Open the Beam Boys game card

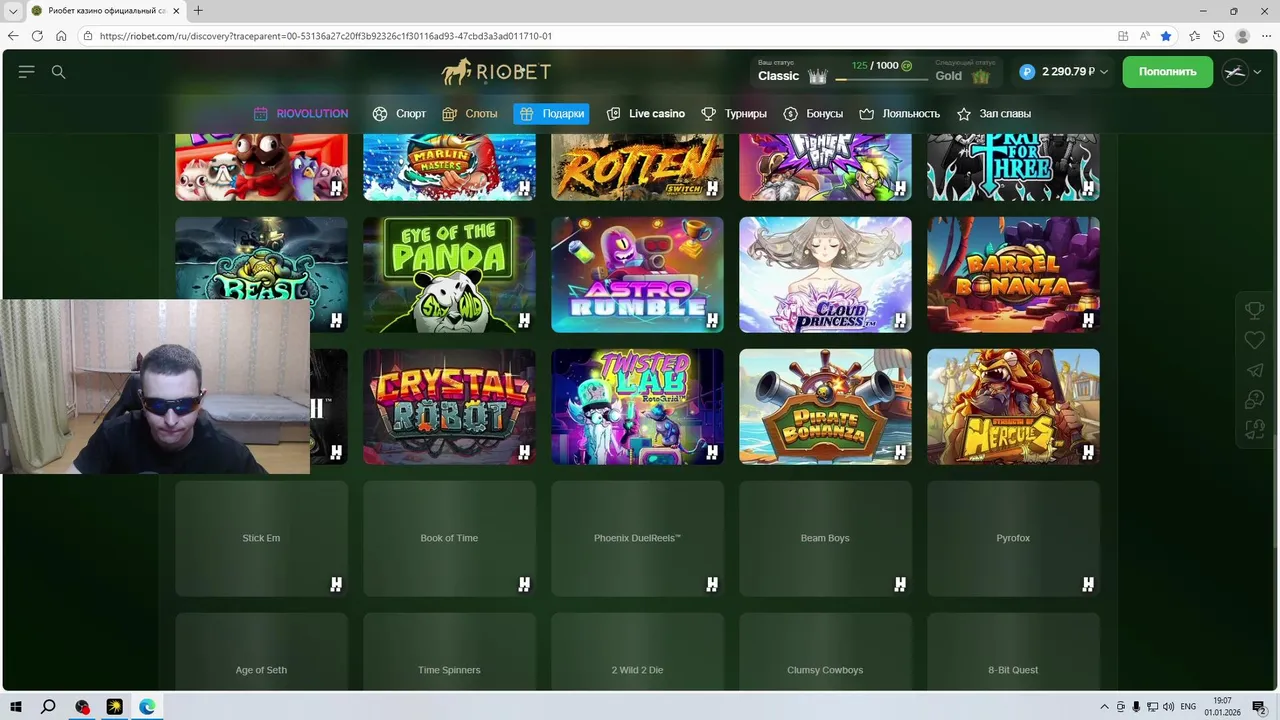(x=825, y=538)
